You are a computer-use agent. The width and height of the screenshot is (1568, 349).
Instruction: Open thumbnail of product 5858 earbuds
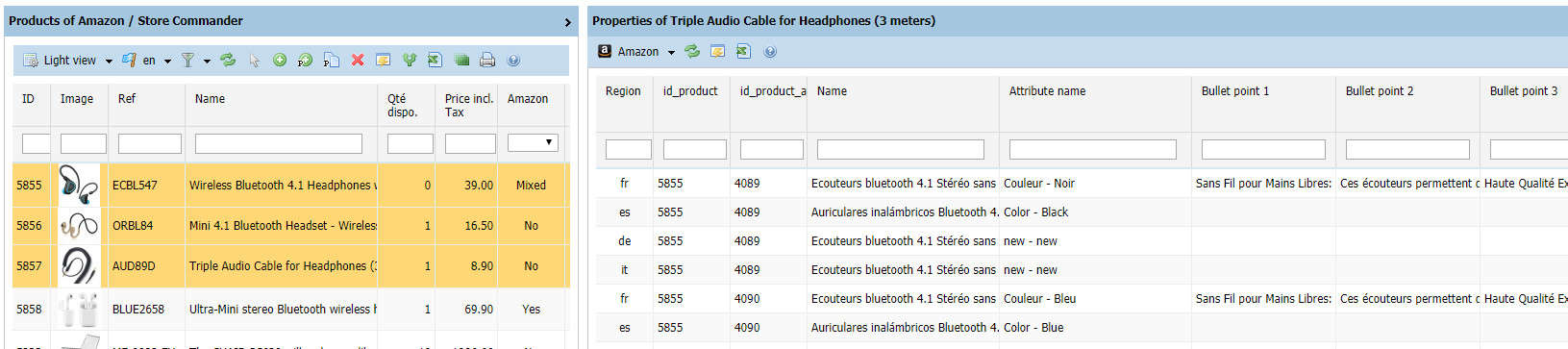pyautogui.click(x=79, y=310)
